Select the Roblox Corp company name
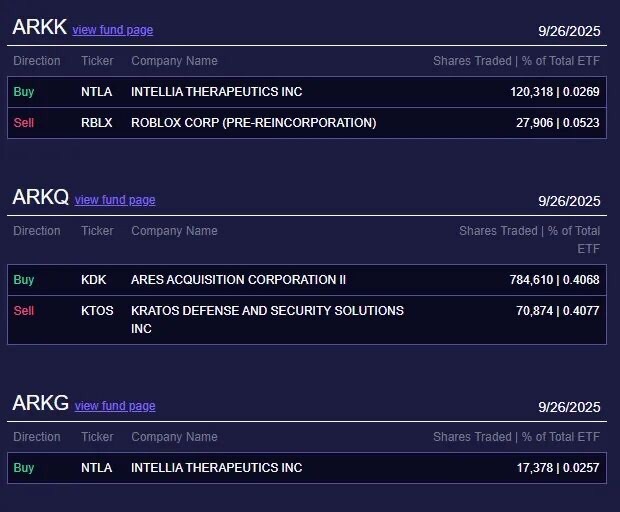The width and height of the screenshot is (620, 512). (253, 123)
